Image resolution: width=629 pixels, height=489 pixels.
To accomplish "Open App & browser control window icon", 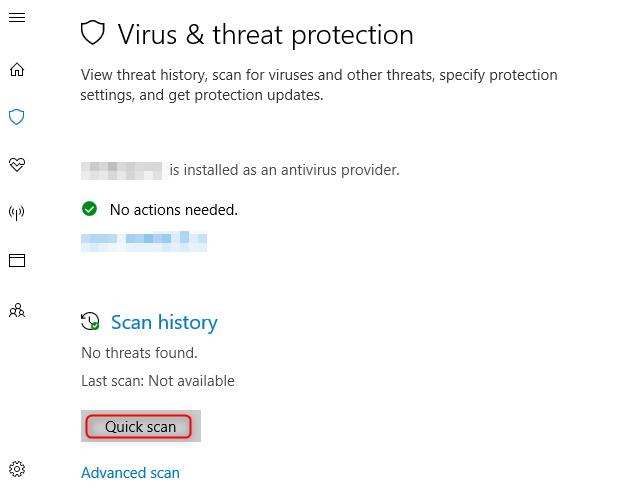I will click(x=16, y=260).
